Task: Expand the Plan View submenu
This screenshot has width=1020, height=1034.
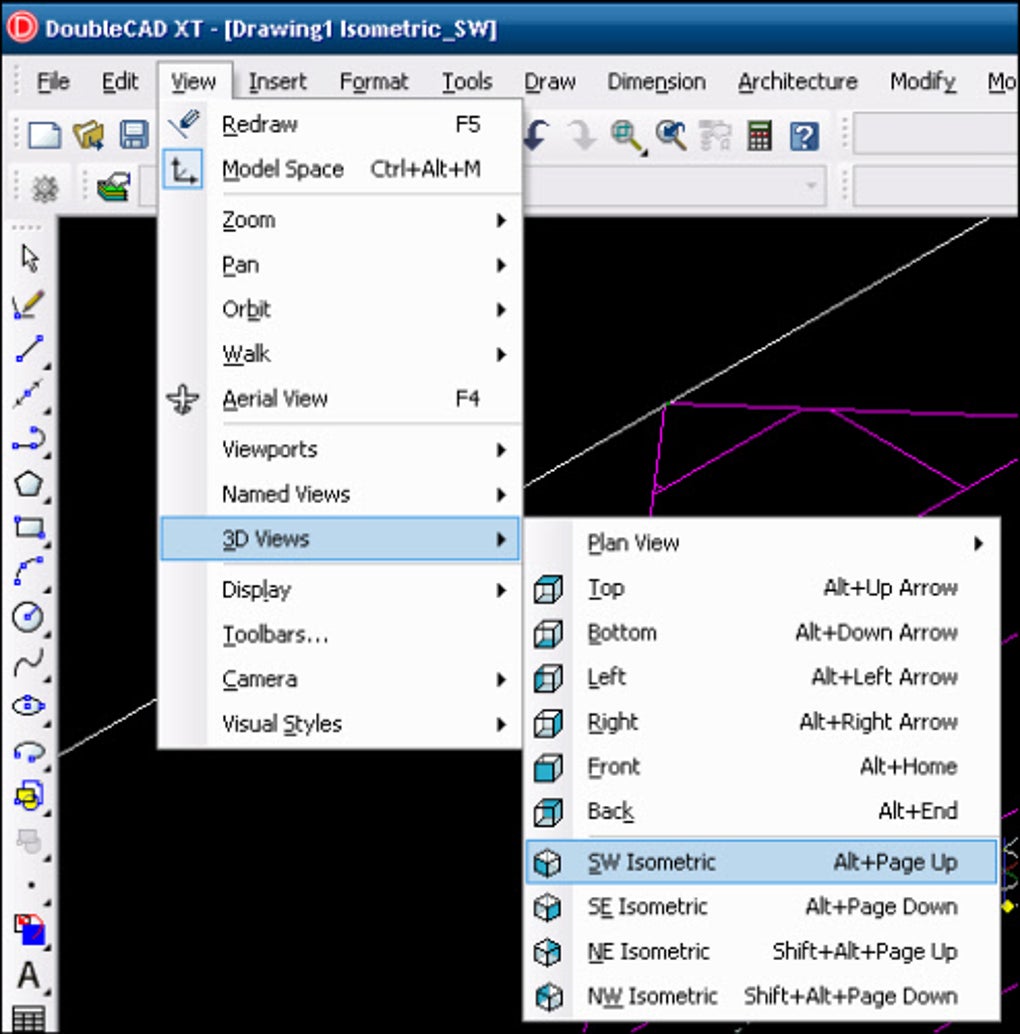Action: (x=762, y=543)
